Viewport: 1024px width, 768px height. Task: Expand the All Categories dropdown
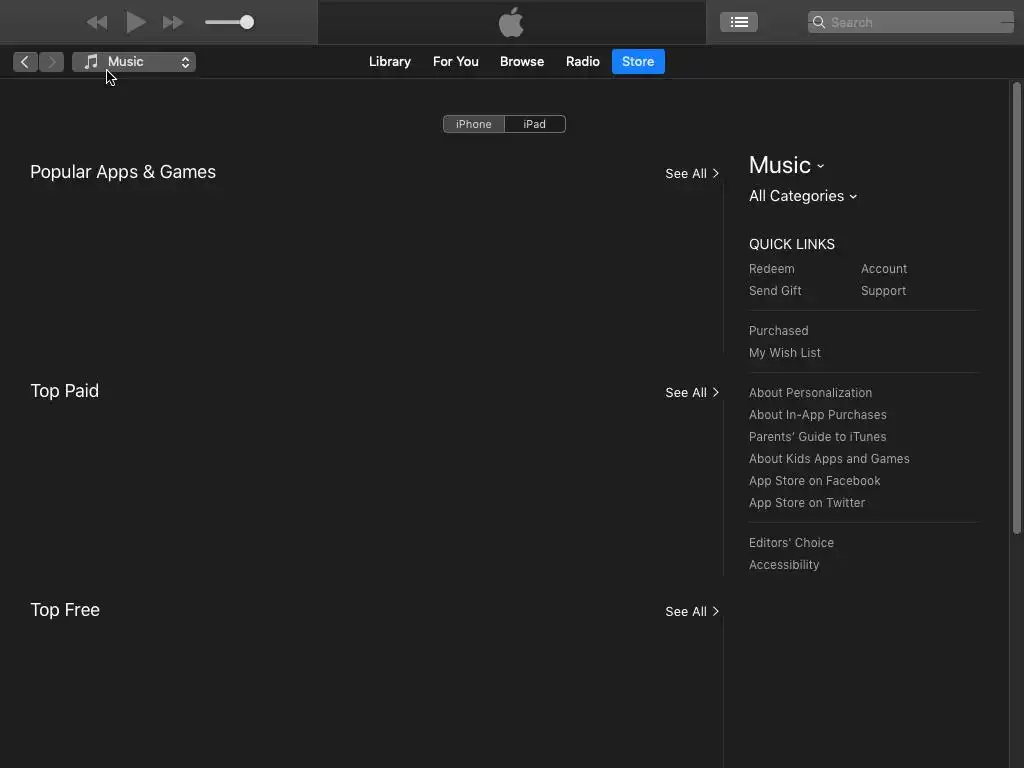click(x=803, y=196)
